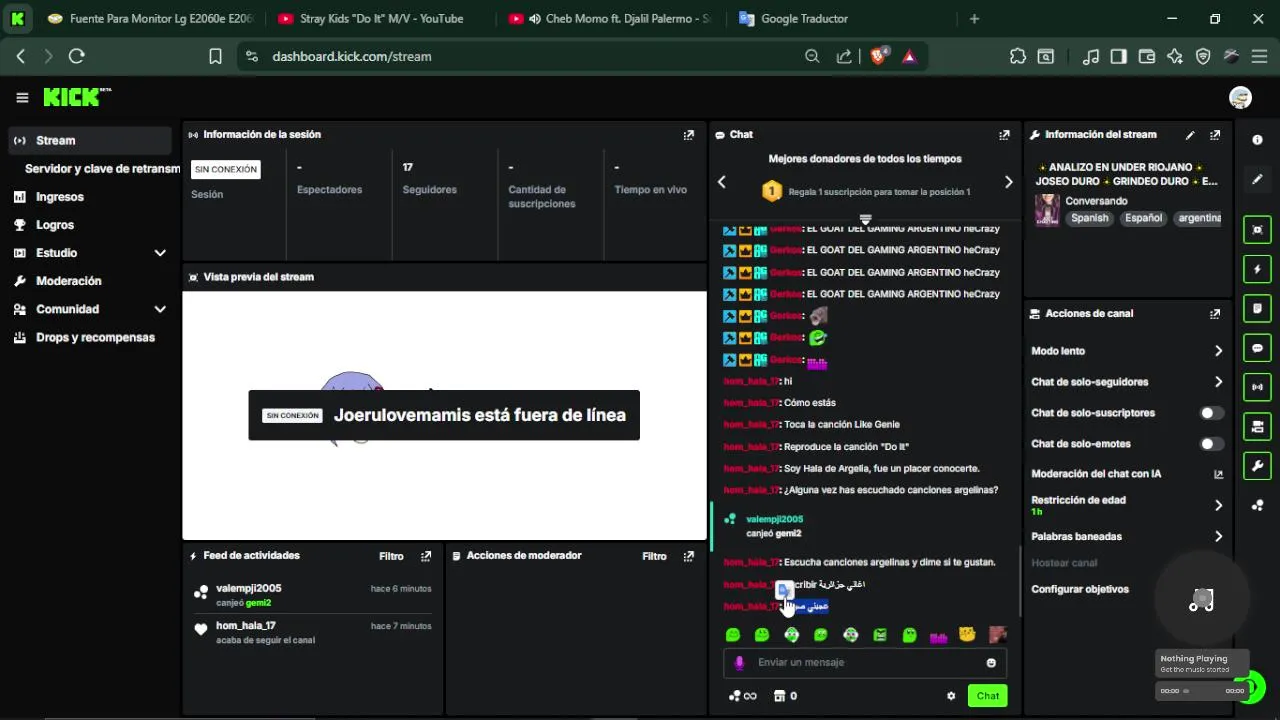Image resolution: width=1280 pixels, height=720 pixels.
Task: Toggle the chat bubble widget icon
Action: coord(1258,348)
